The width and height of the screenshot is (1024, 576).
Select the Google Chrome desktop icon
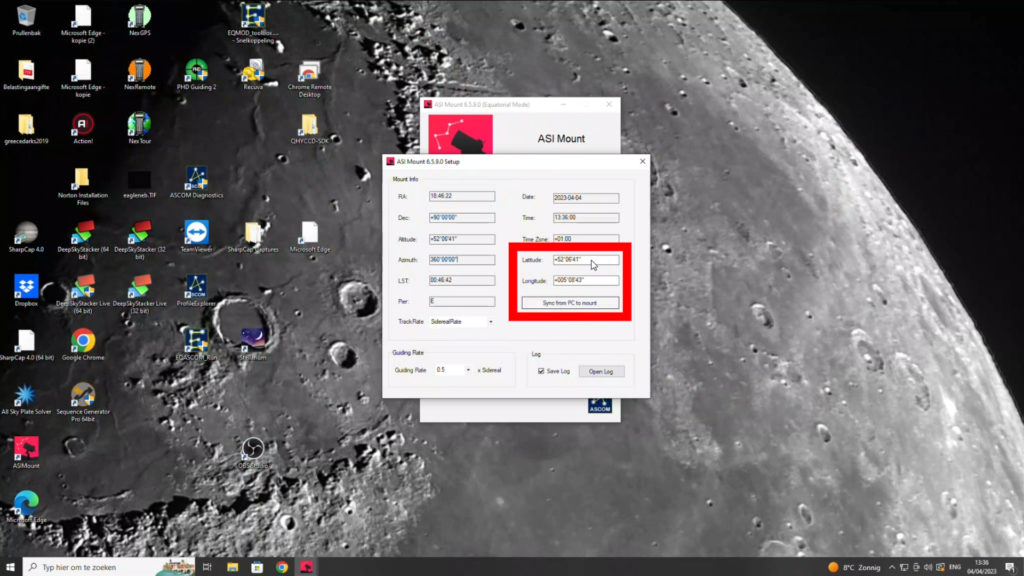pos(83,346)
